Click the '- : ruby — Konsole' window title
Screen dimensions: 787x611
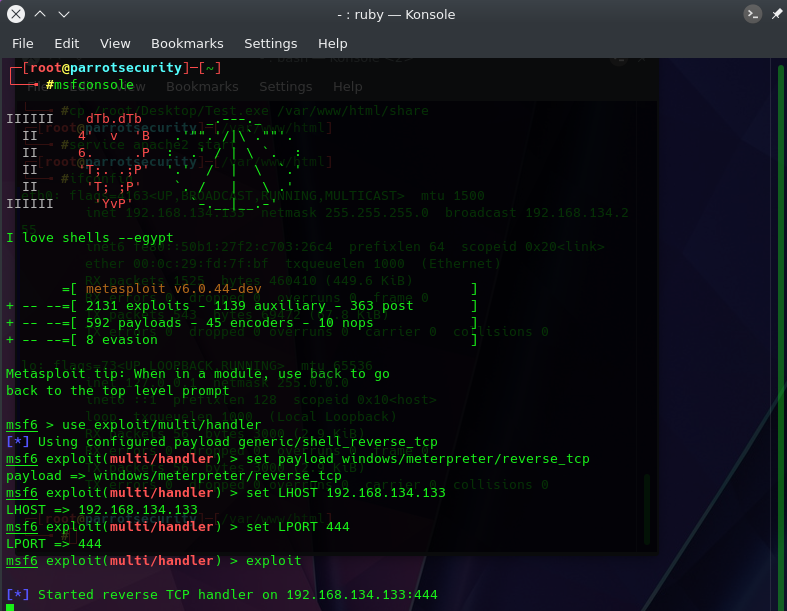pyautogui.click(x=396, y=15)
